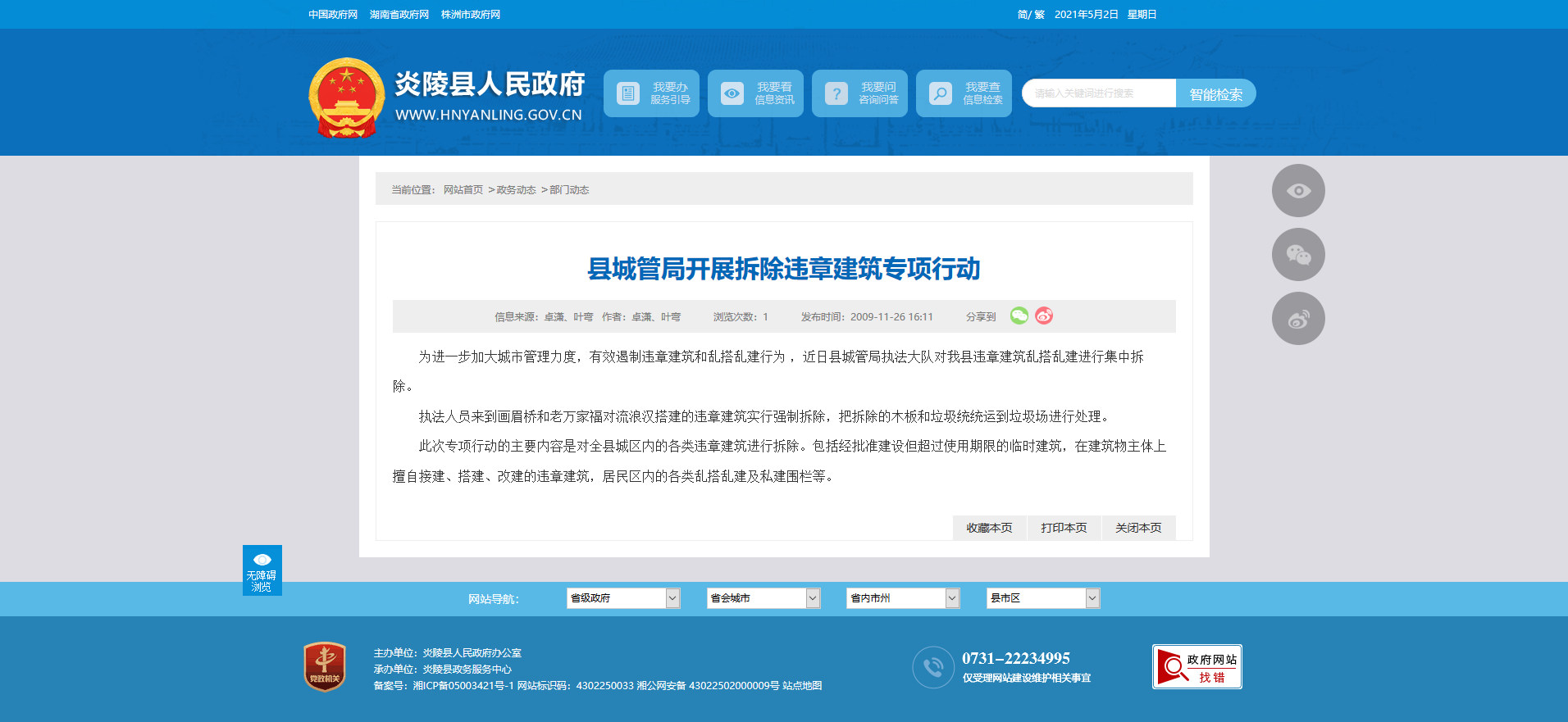This screenshot has width=1568, height=722.
Task: Toggle 无障碍浏览 accessibility mode
Action: point(262,570)
